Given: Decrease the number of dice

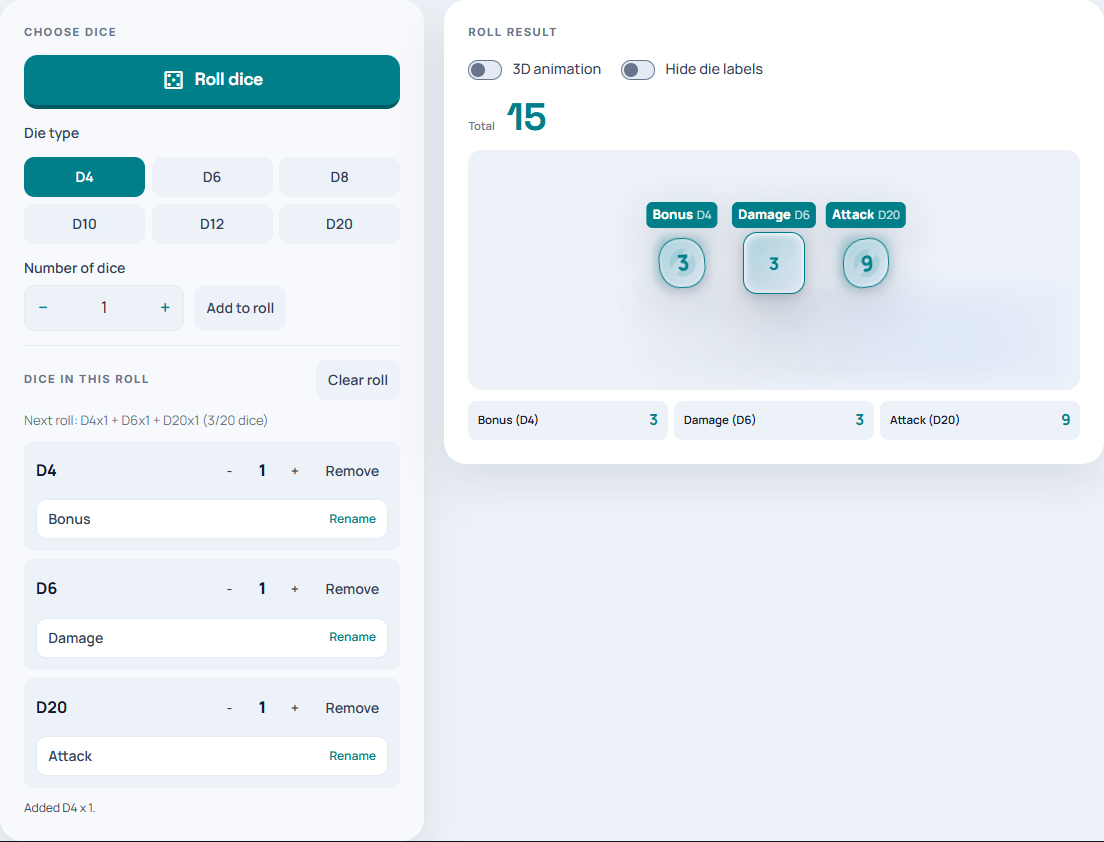Looking at the screenshot, I should (x=43, y=308).
